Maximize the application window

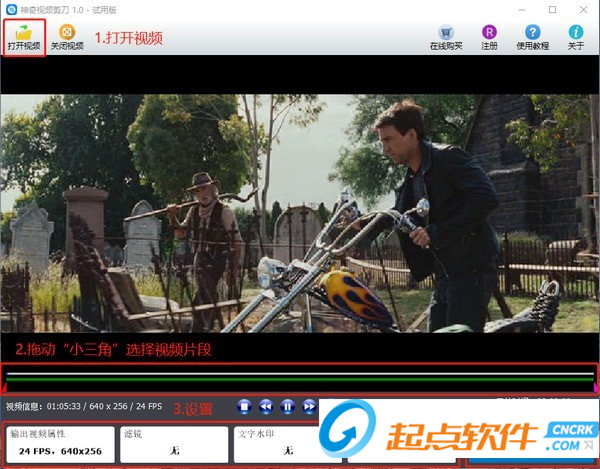pyautogui.click(x=552, y=10)
